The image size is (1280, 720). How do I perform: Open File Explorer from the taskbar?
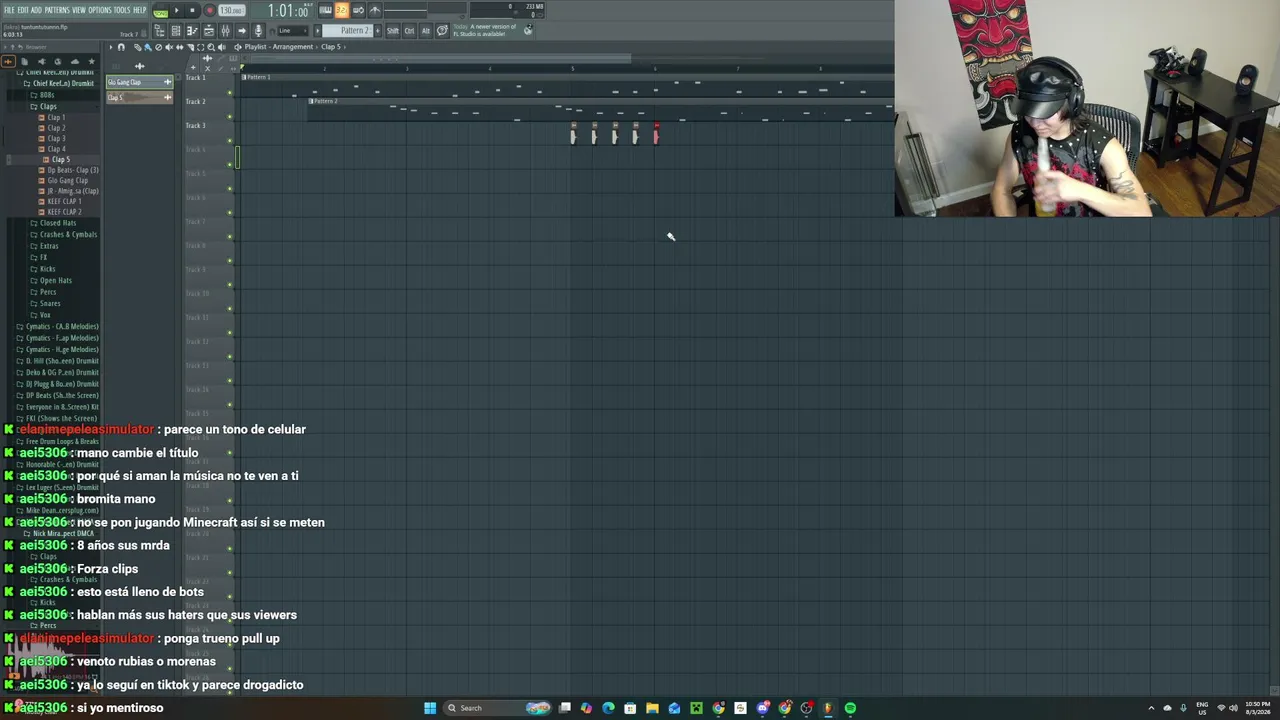point(652,708)
